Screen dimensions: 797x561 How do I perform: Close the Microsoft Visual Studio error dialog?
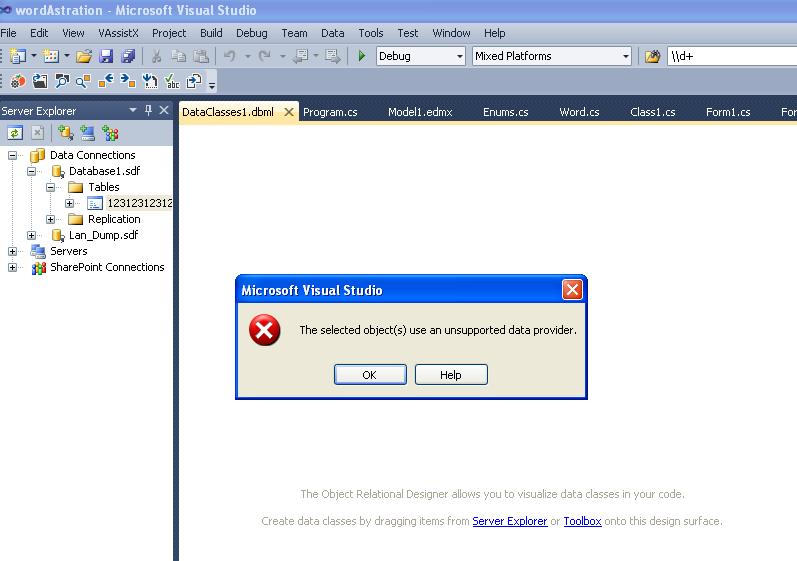[x=572, y=290]
